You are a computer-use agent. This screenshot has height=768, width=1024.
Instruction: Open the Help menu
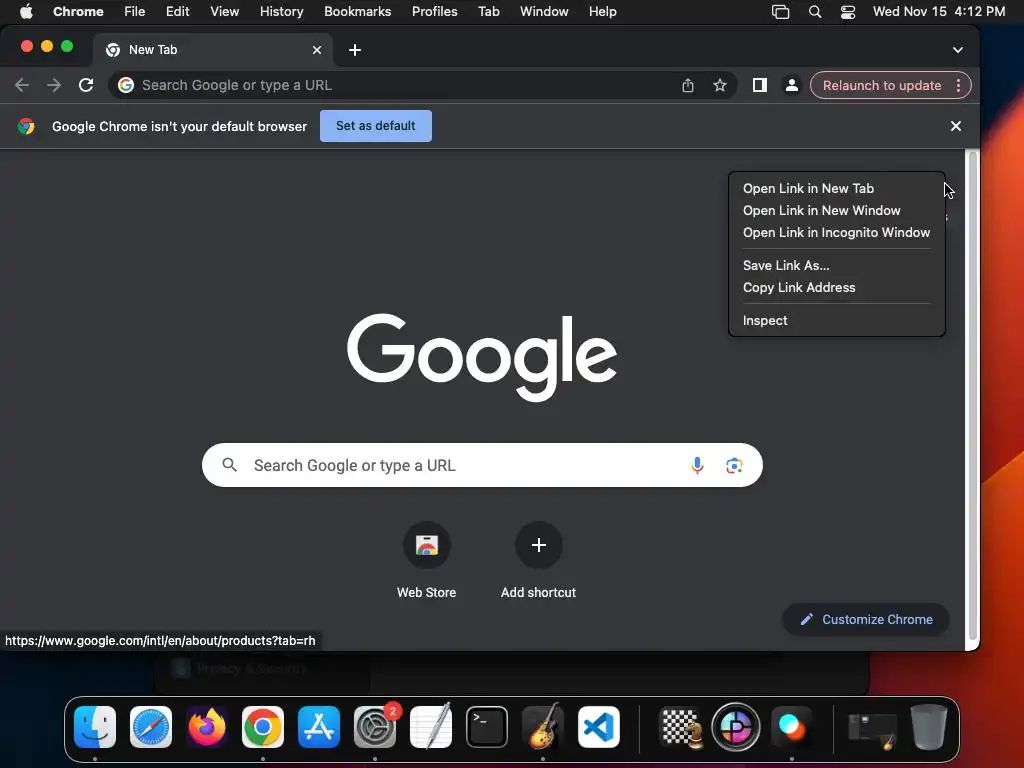click(602, 11)
